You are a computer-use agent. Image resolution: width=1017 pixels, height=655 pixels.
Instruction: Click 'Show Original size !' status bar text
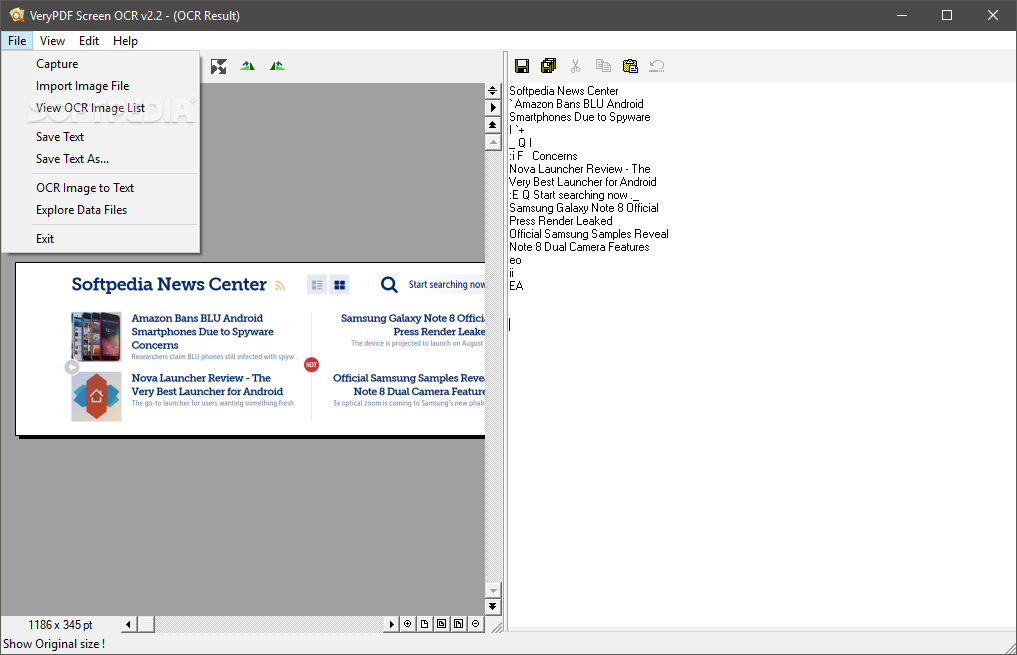[54, 644]
